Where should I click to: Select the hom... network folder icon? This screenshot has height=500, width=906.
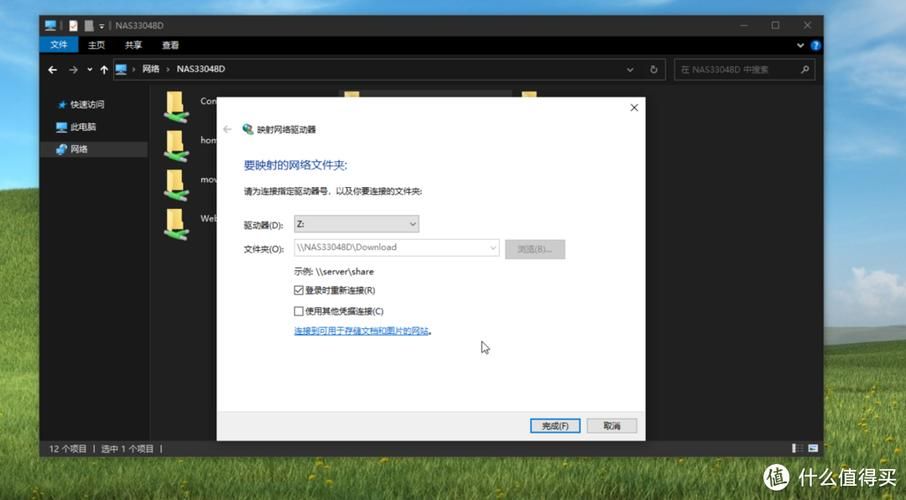[176, 146]
